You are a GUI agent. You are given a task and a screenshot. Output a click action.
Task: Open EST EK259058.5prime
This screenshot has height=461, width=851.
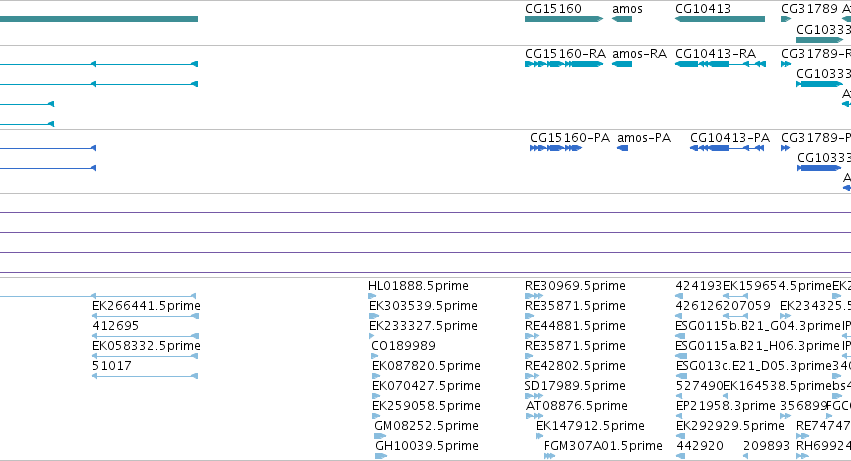point(426,406)
